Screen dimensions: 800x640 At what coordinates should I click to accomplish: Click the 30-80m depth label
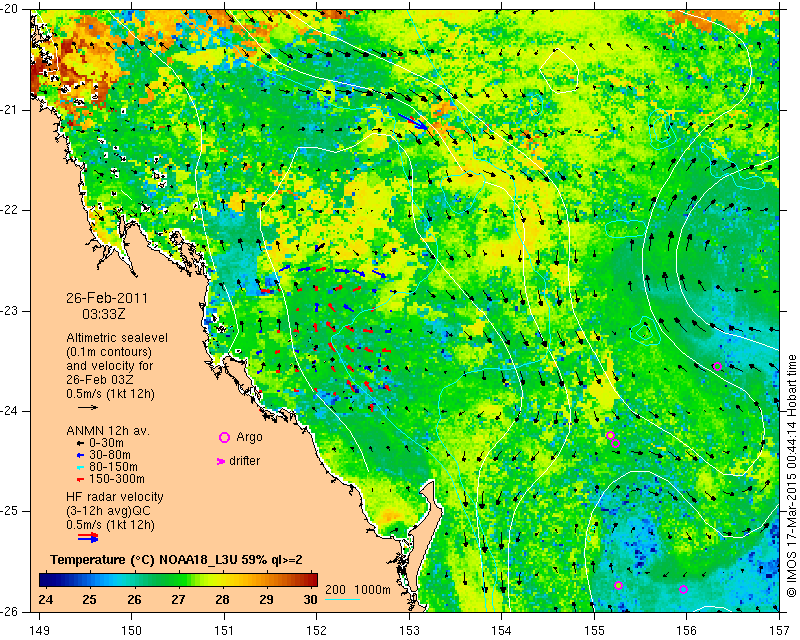(x=109, y=455)
